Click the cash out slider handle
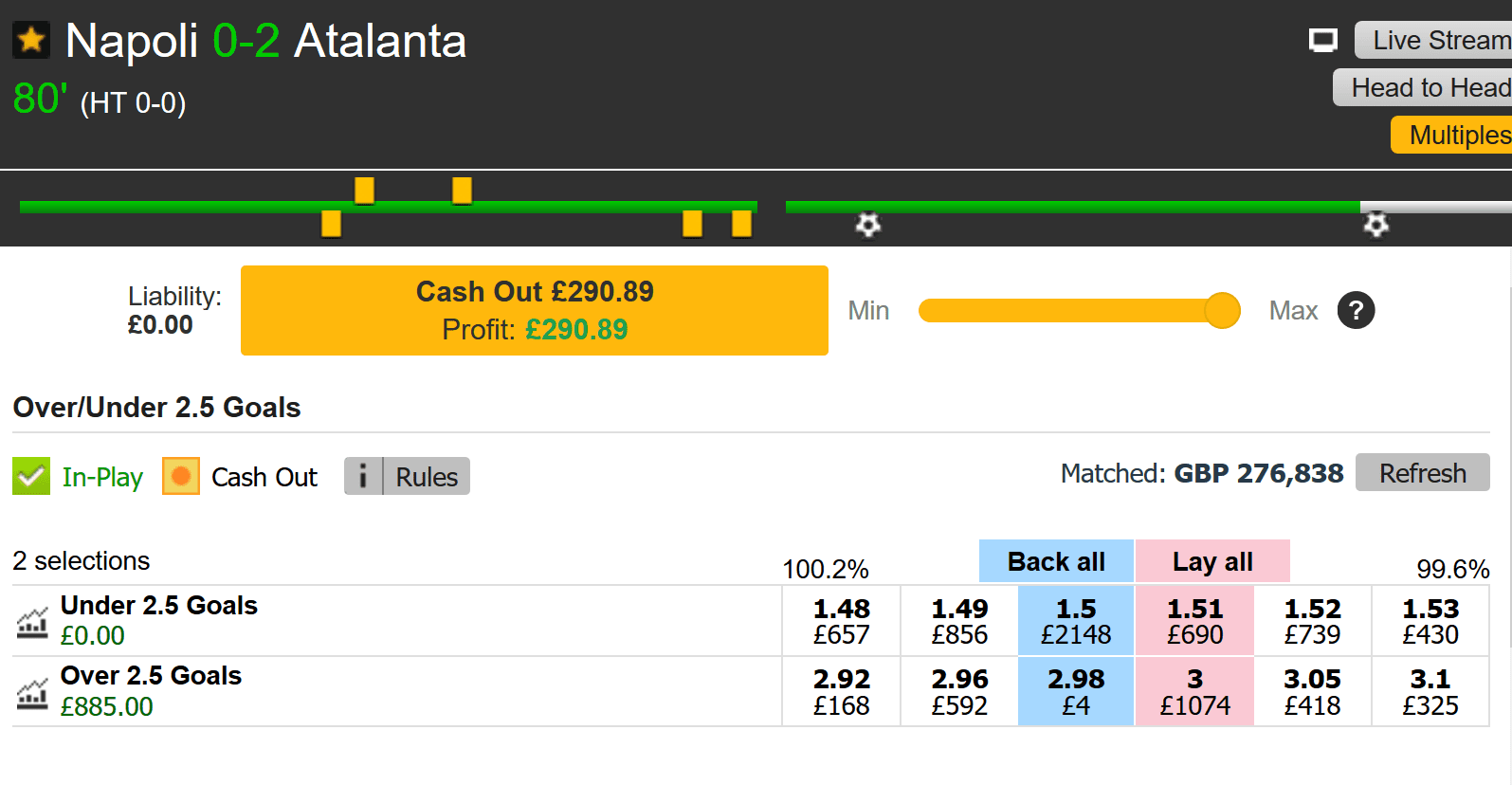The height and width of the screenshot is (785, 1512). click(1222, 310)
